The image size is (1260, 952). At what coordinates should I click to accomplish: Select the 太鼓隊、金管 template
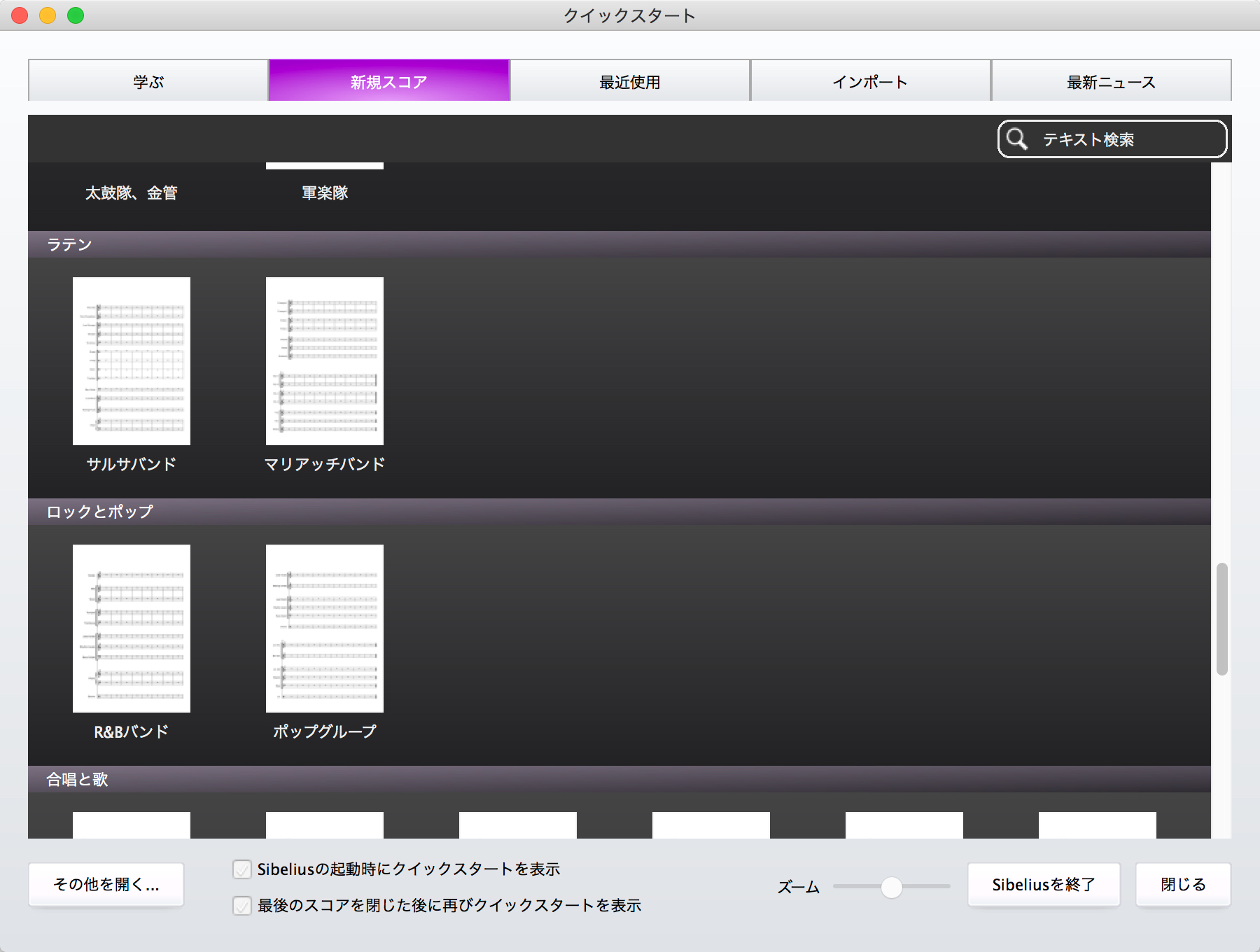(x=132, y=192)
